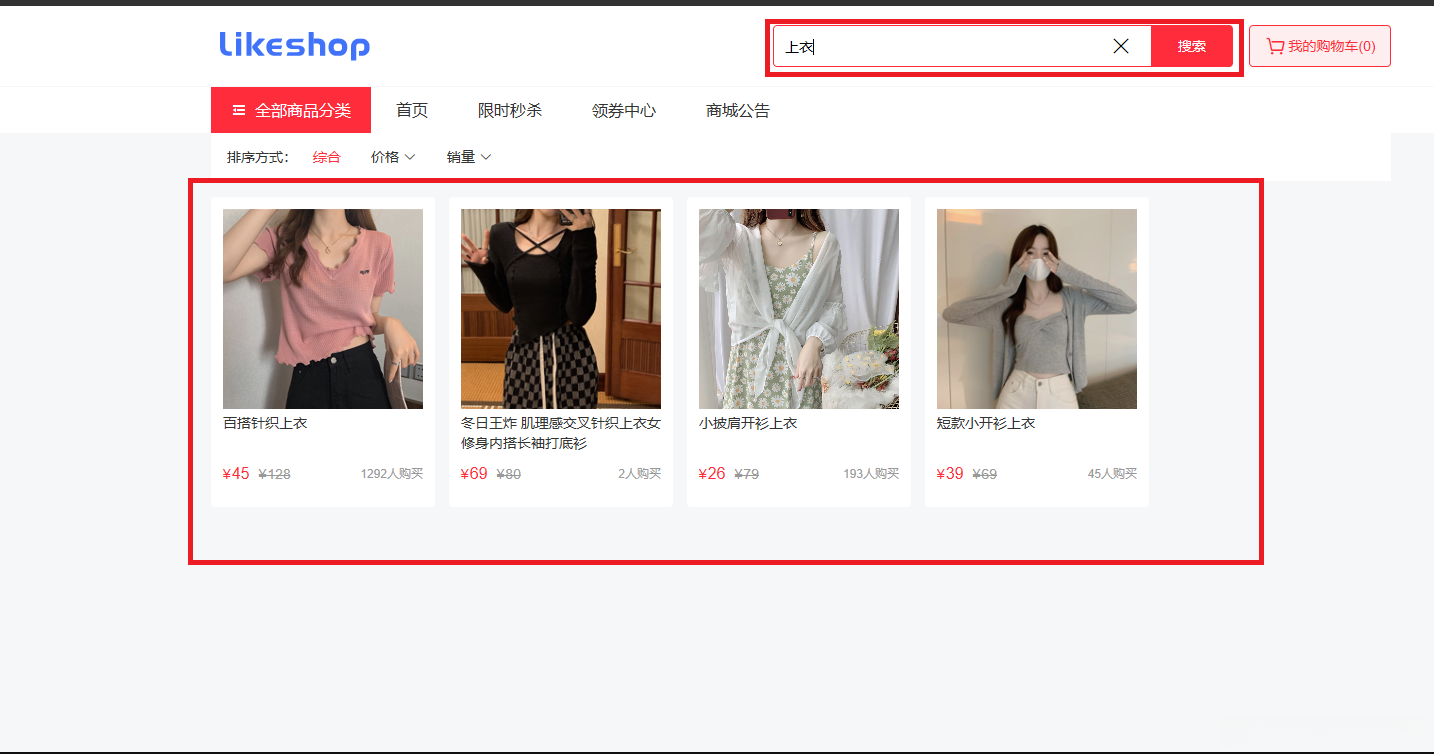This screenshot has width=1434, height=754.
Task: Open the pink knit top product image
Action: pos(323,309)
